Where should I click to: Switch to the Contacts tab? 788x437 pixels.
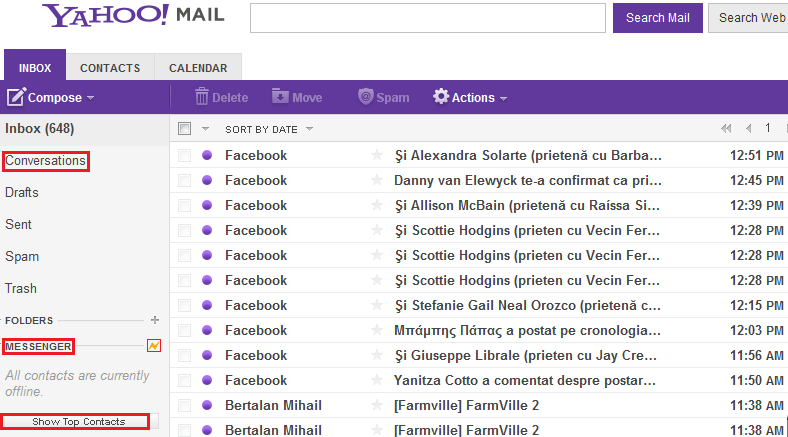tap(110, 68)
